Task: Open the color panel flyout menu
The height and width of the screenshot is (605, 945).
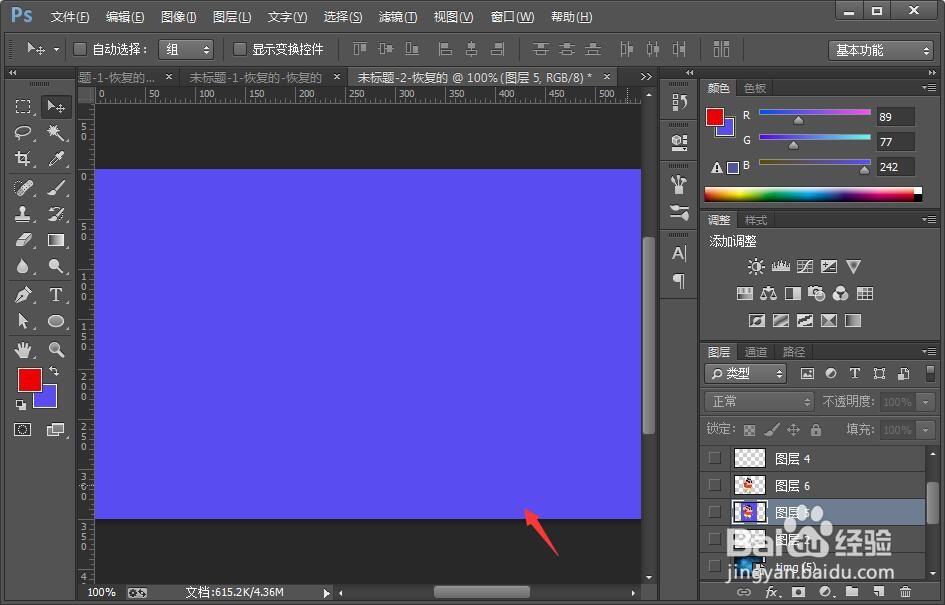Action: coord(929,88)
